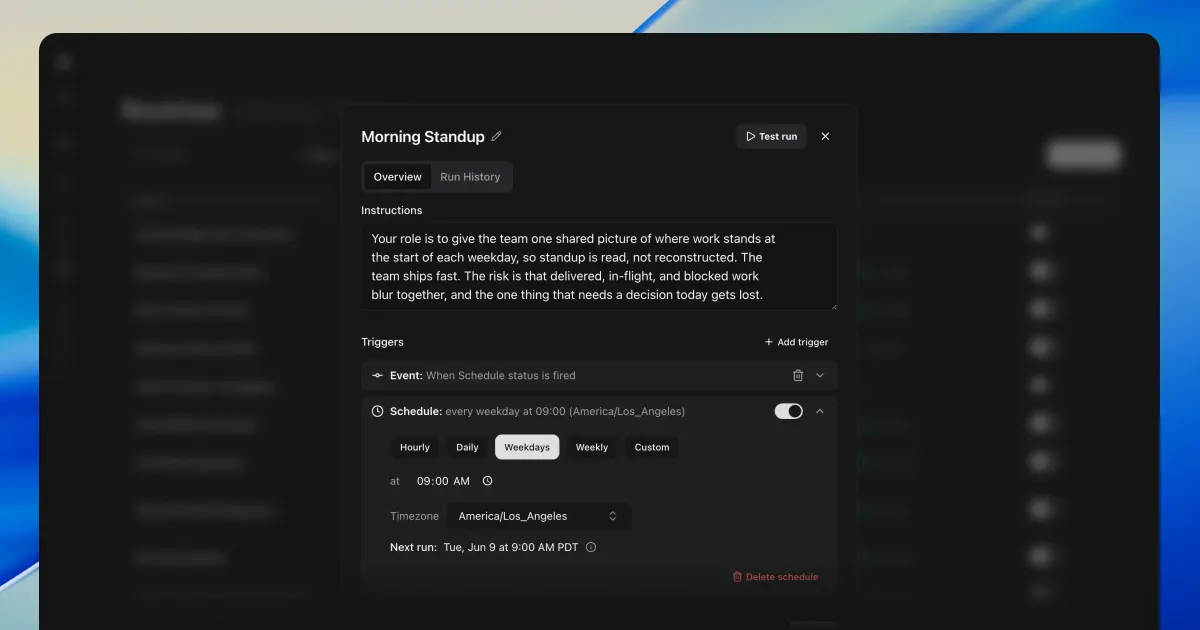The height and width of the screenshot is (630, 1200).
Task: Click Delete schedule
Action: pos(775,577)
